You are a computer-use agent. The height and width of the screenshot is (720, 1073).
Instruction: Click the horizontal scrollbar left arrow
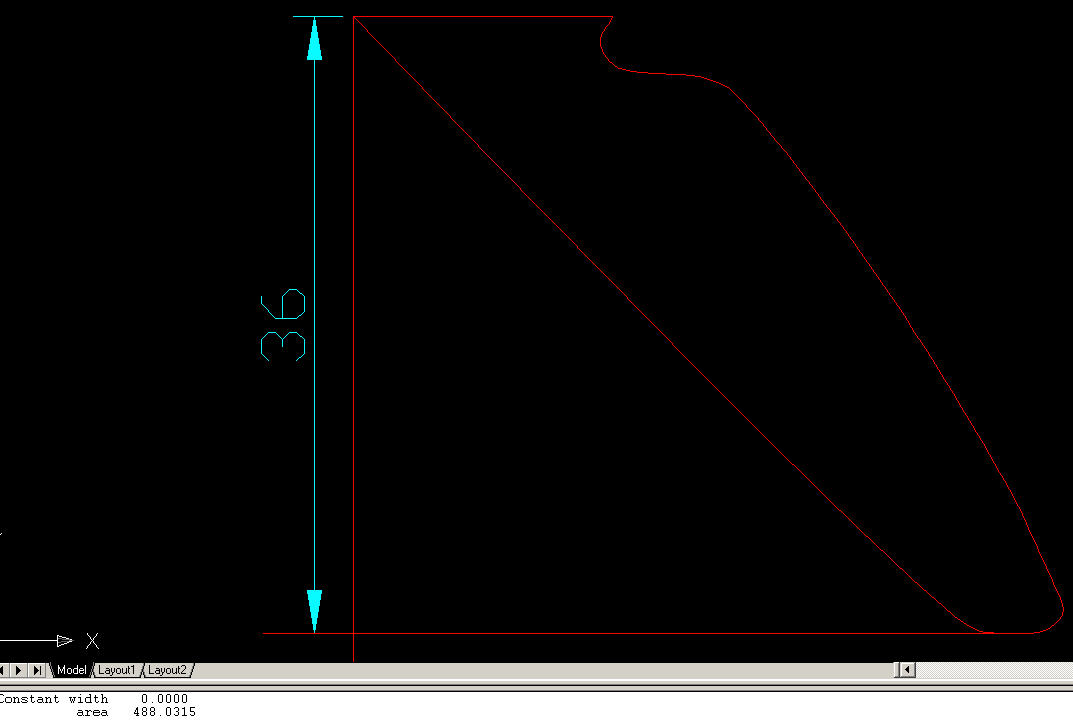(907, 670)
